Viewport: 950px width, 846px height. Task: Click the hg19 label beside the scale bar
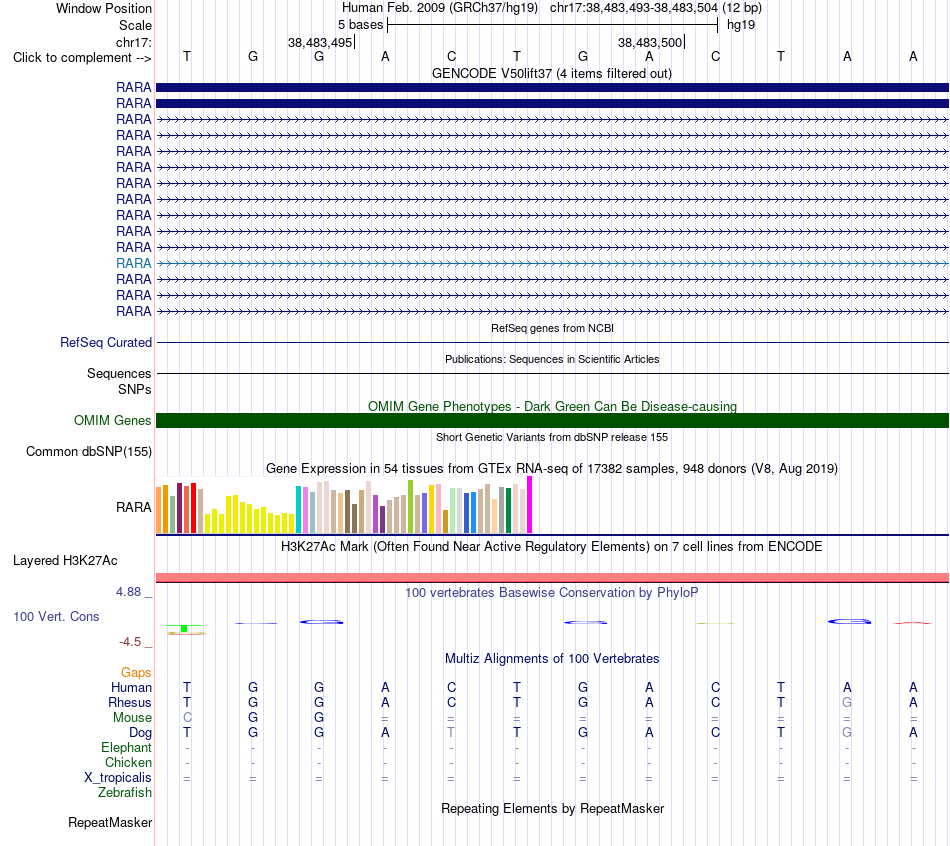pos(741,25)
